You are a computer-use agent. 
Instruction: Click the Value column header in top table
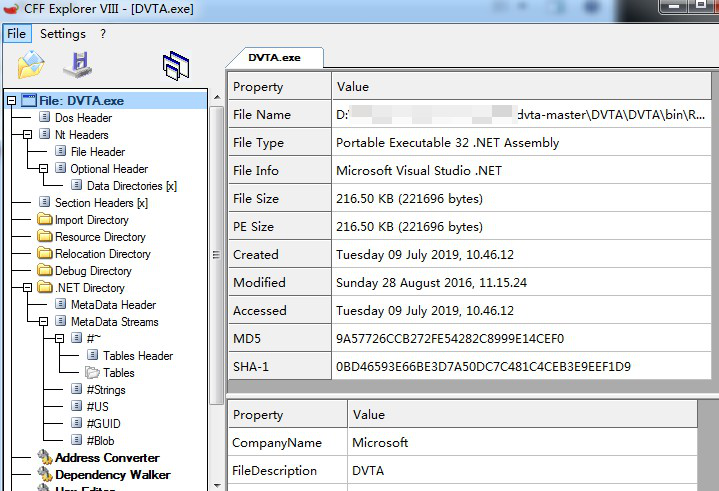pos(521,87)
